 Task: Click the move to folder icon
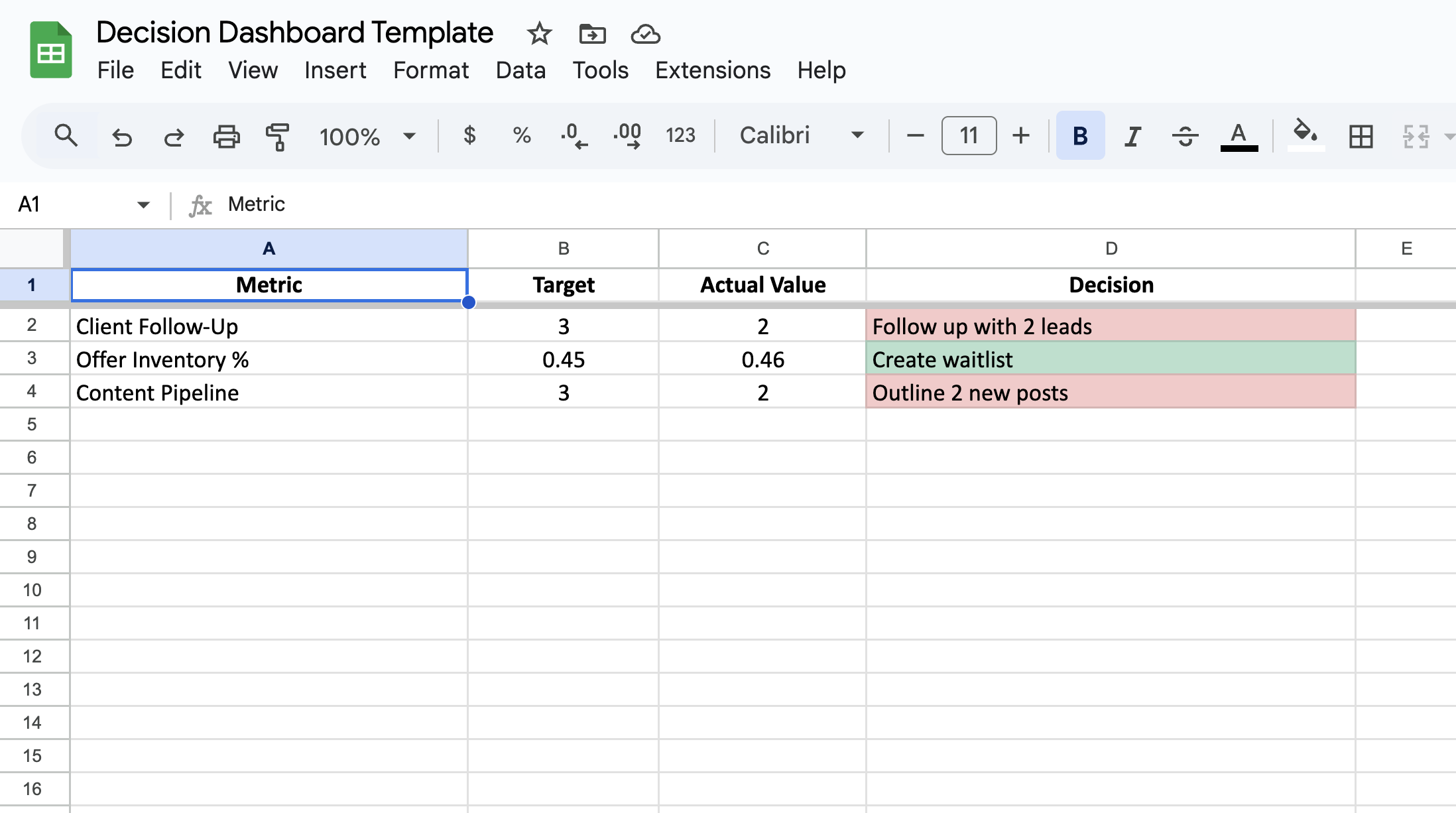592,34
